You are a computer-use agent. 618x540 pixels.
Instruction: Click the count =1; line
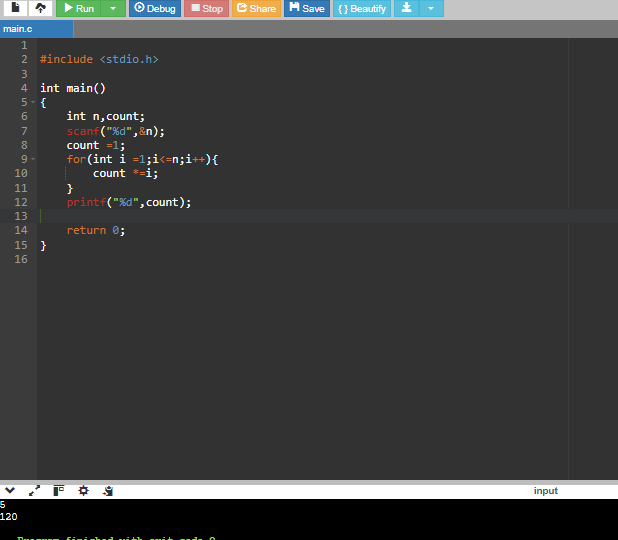tap(96, 145)
